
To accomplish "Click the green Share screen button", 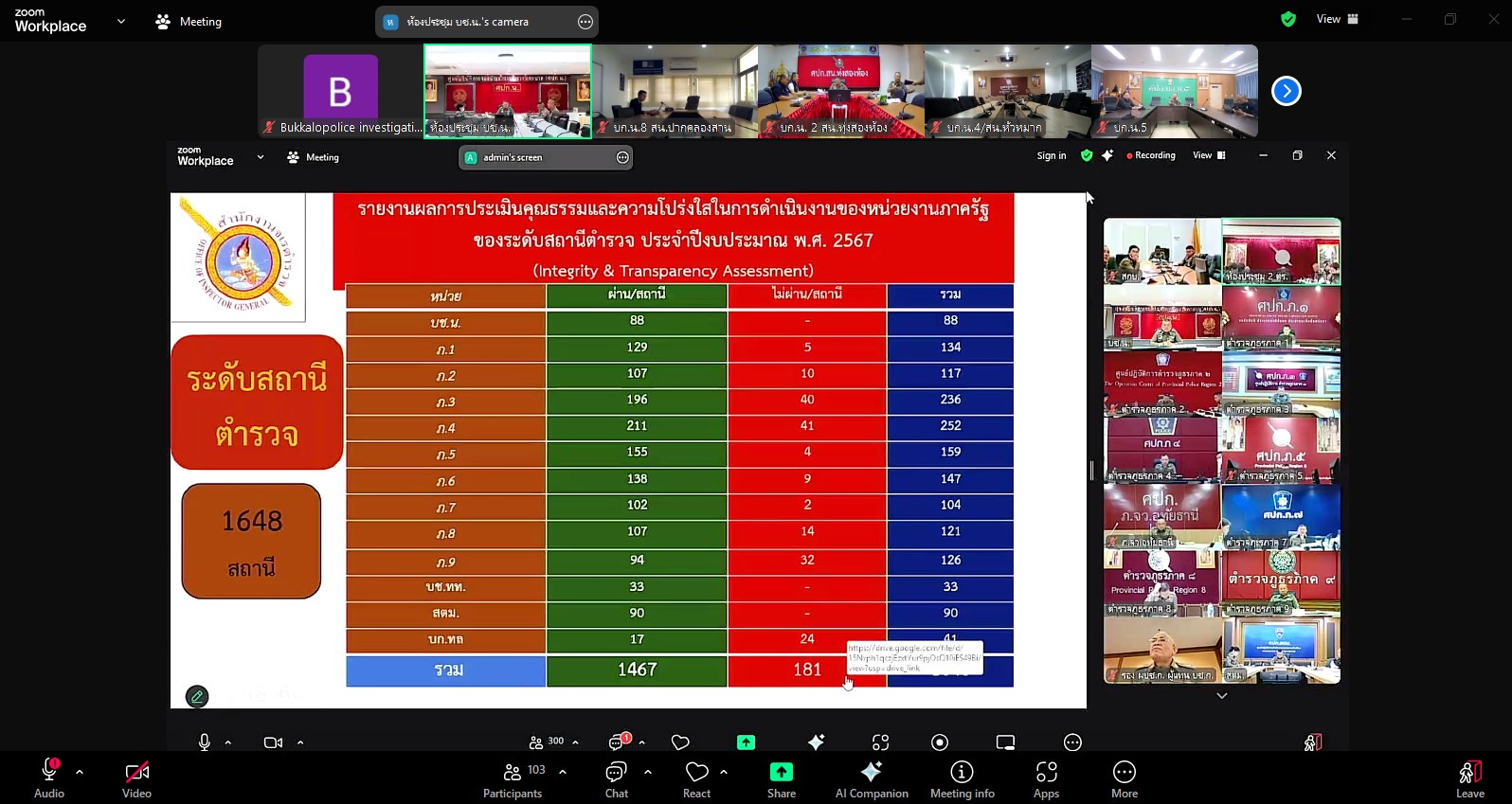I will [781, 779].
